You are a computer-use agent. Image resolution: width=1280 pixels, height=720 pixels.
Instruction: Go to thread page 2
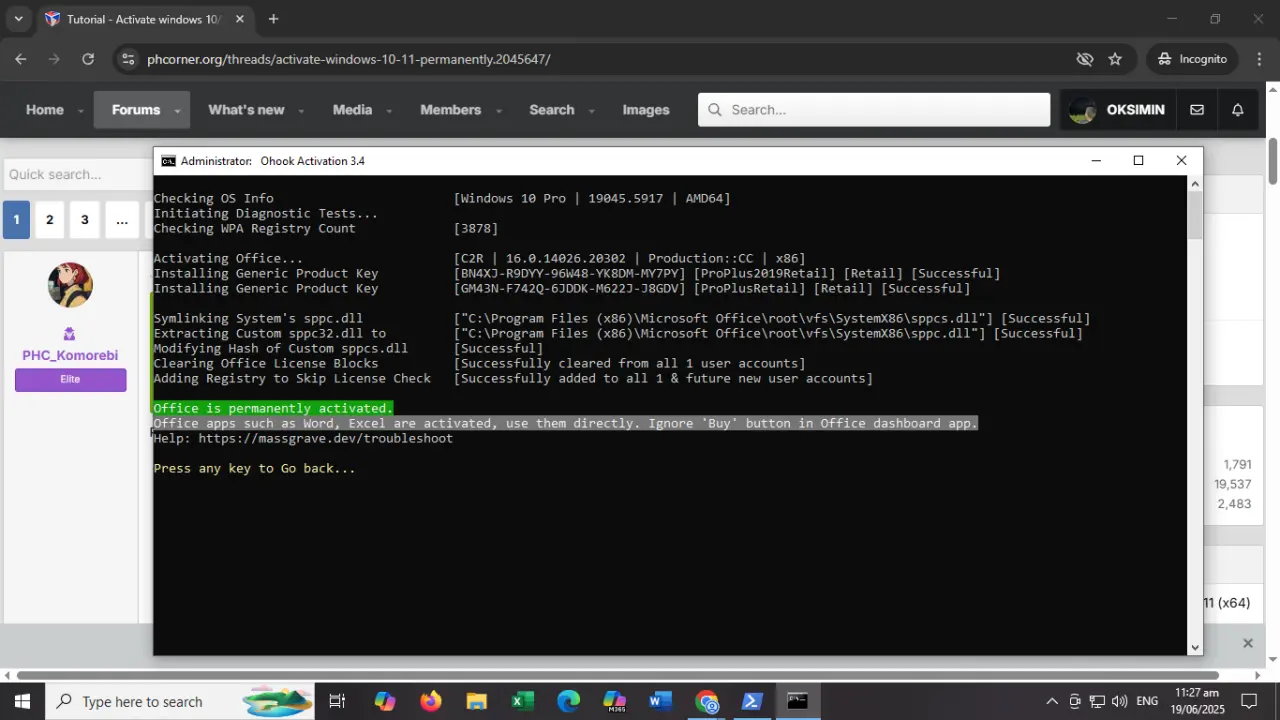[50, 220]
